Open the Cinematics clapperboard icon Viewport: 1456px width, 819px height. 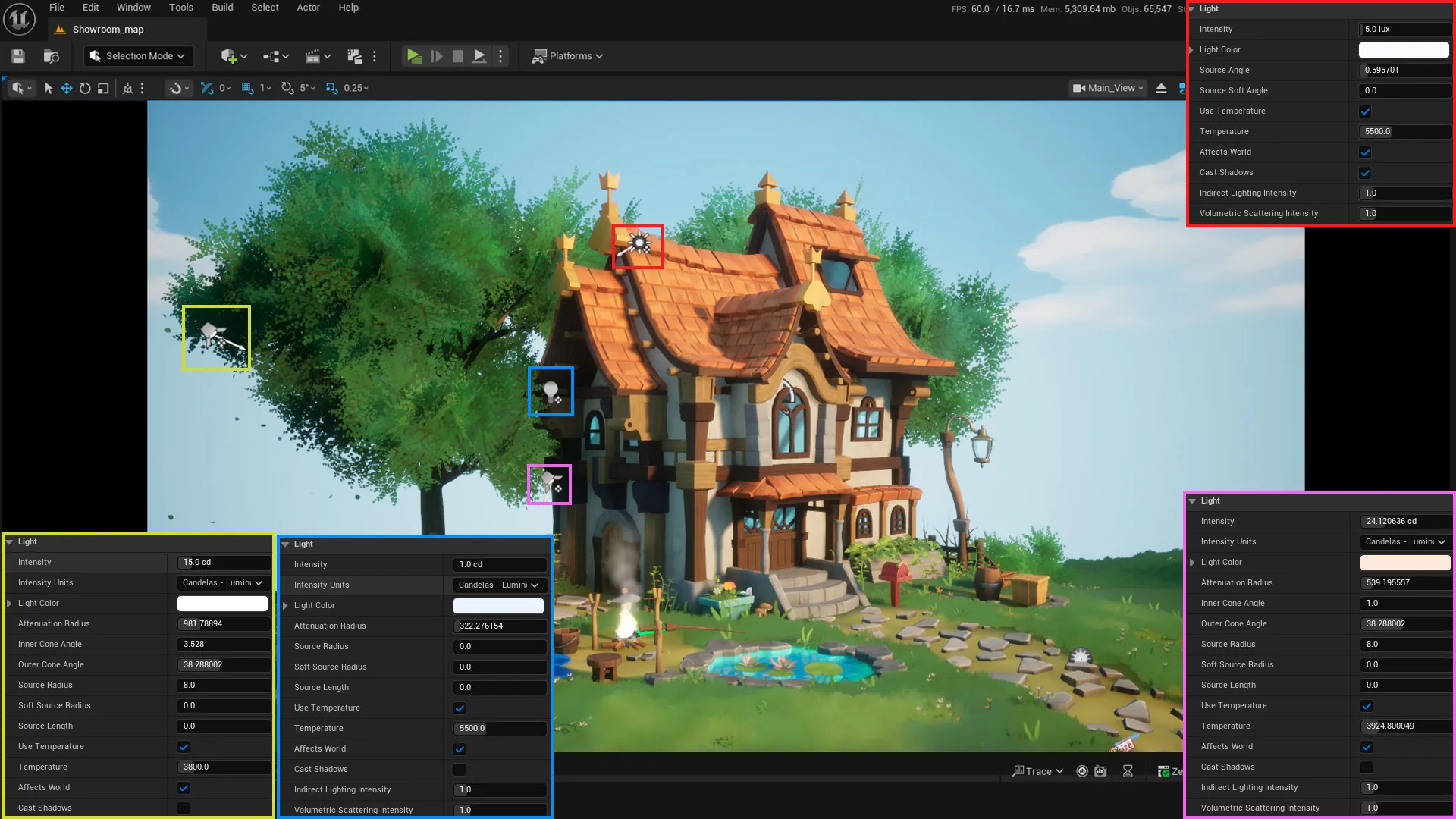[x=312, y=56]
